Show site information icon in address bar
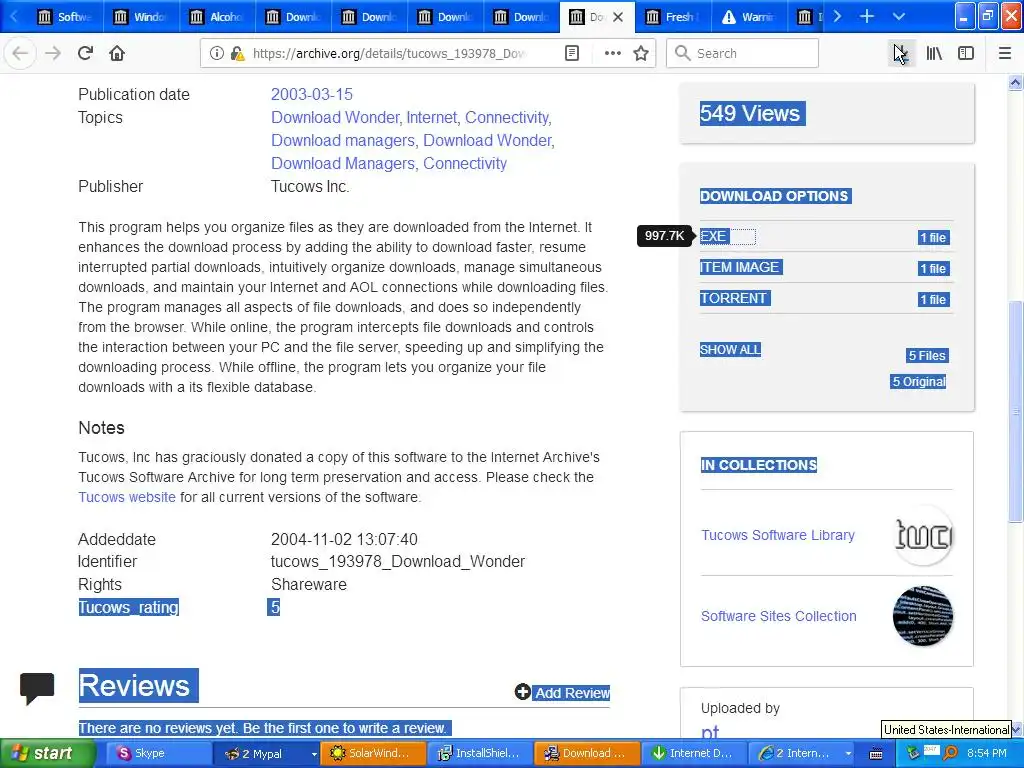Viewport: 1024px width, 768px height. (x=217, y=53)
